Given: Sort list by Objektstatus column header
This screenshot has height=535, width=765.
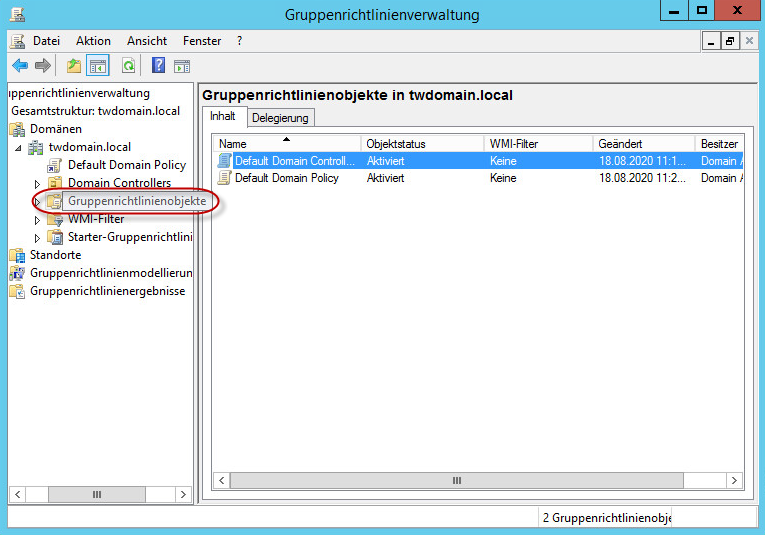Looking at the screenshot, I should [x=422, y=144].
